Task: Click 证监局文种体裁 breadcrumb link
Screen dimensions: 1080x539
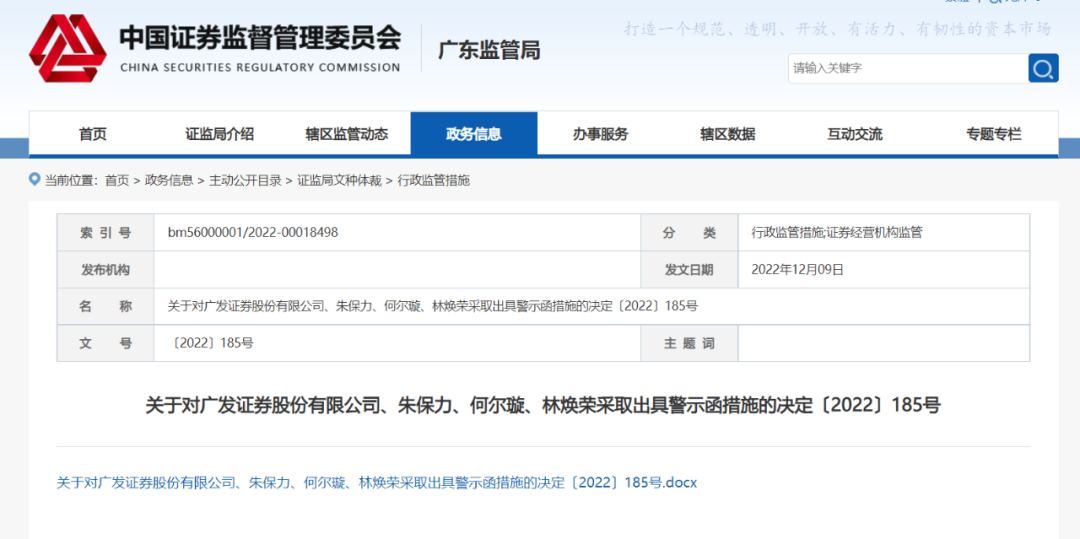Action: coord(340,181)
